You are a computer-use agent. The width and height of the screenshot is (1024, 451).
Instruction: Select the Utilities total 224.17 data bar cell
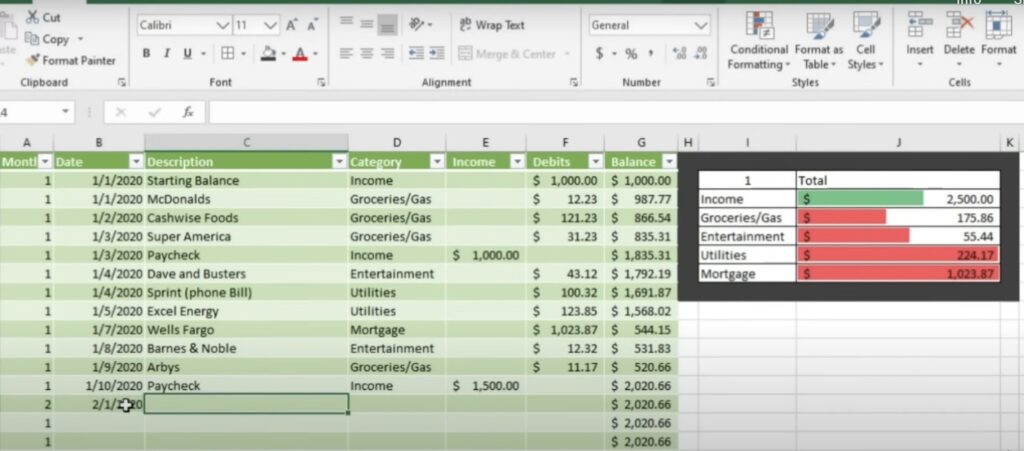[x=898, y=255]
